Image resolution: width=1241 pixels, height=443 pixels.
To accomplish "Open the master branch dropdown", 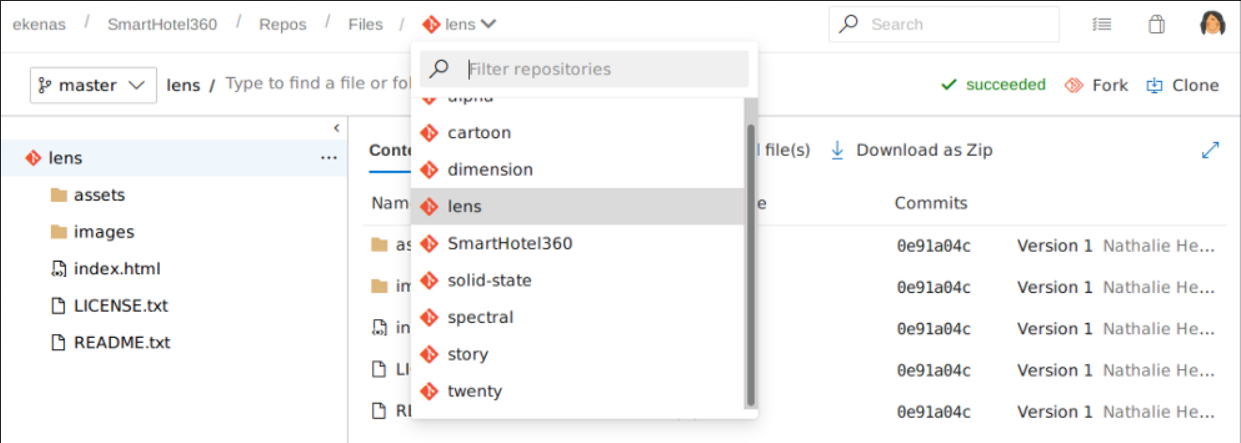I will click(x=93, y=85).
